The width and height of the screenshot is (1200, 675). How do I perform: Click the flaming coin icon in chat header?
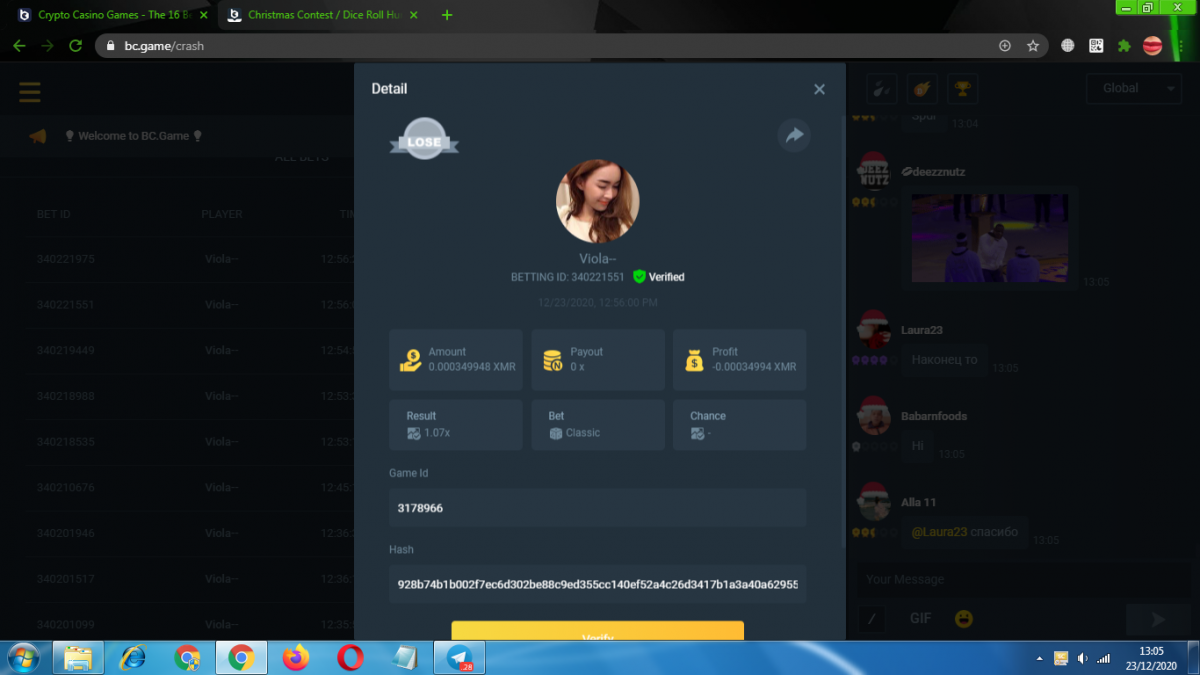[x=922, y=89]
